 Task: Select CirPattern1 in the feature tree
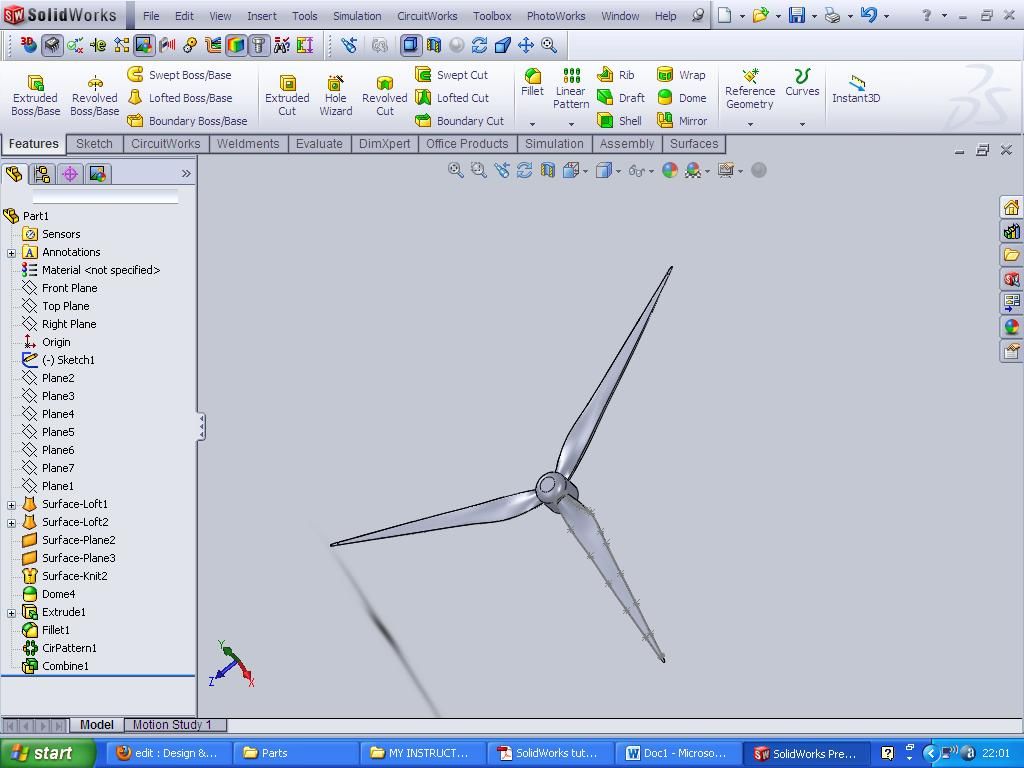(69, 648)
